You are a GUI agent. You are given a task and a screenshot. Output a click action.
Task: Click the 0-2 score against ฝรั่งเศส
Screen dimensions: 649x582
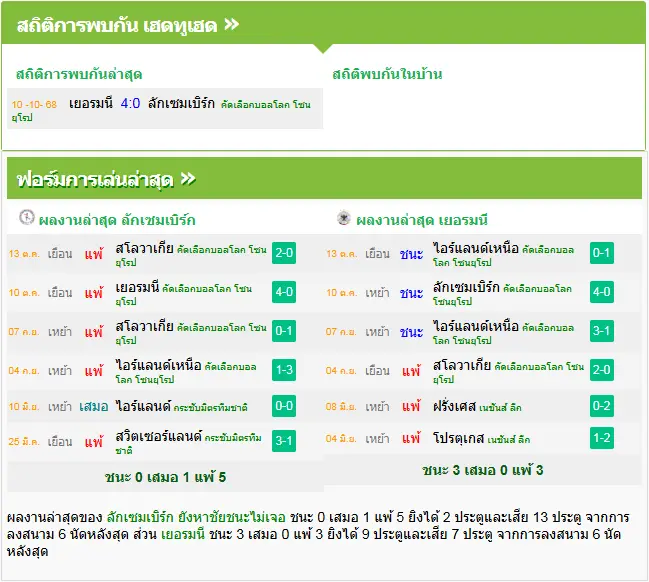click(601, 406)
